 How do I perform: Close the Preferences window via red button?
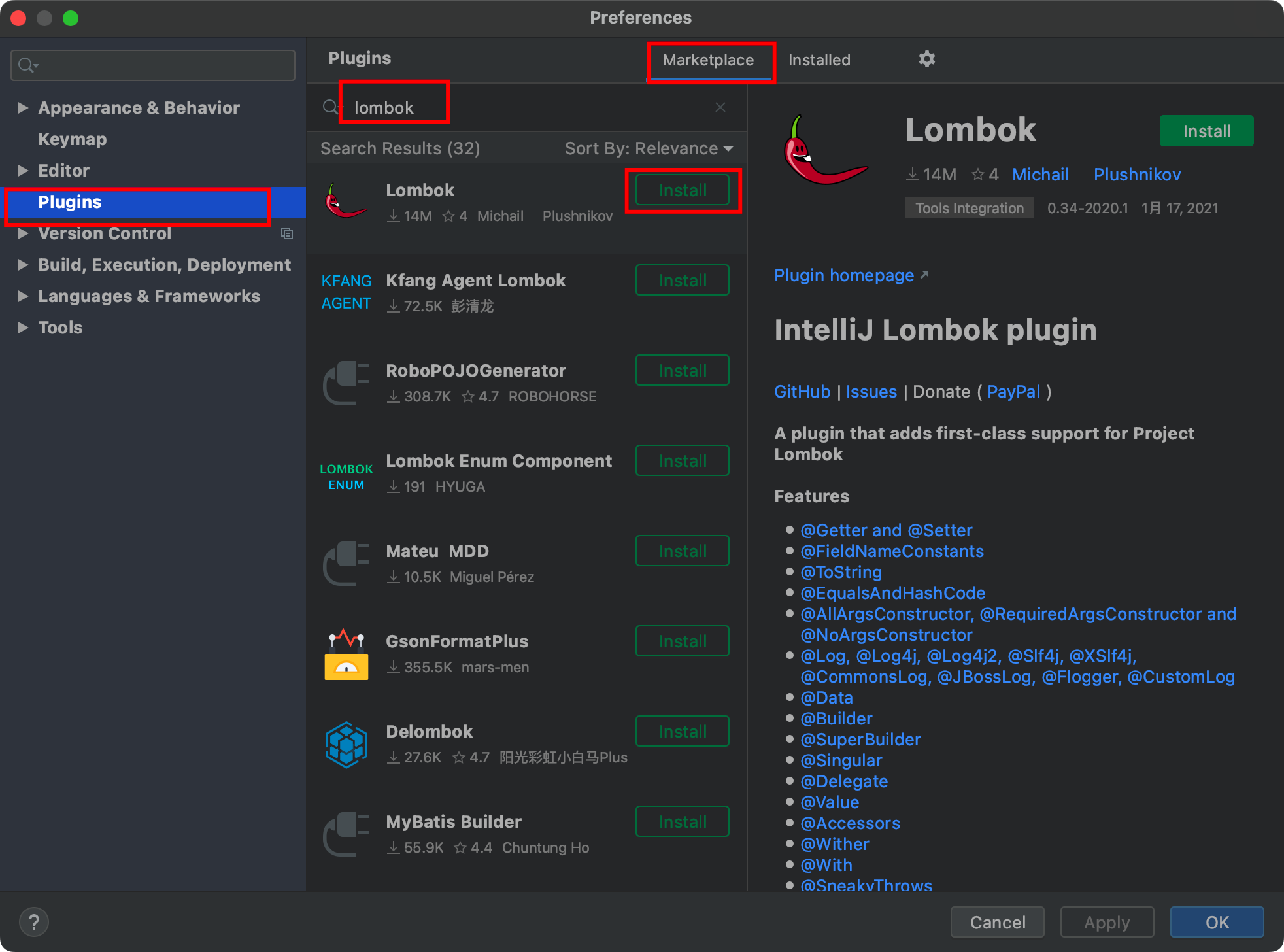click(18, 18)
